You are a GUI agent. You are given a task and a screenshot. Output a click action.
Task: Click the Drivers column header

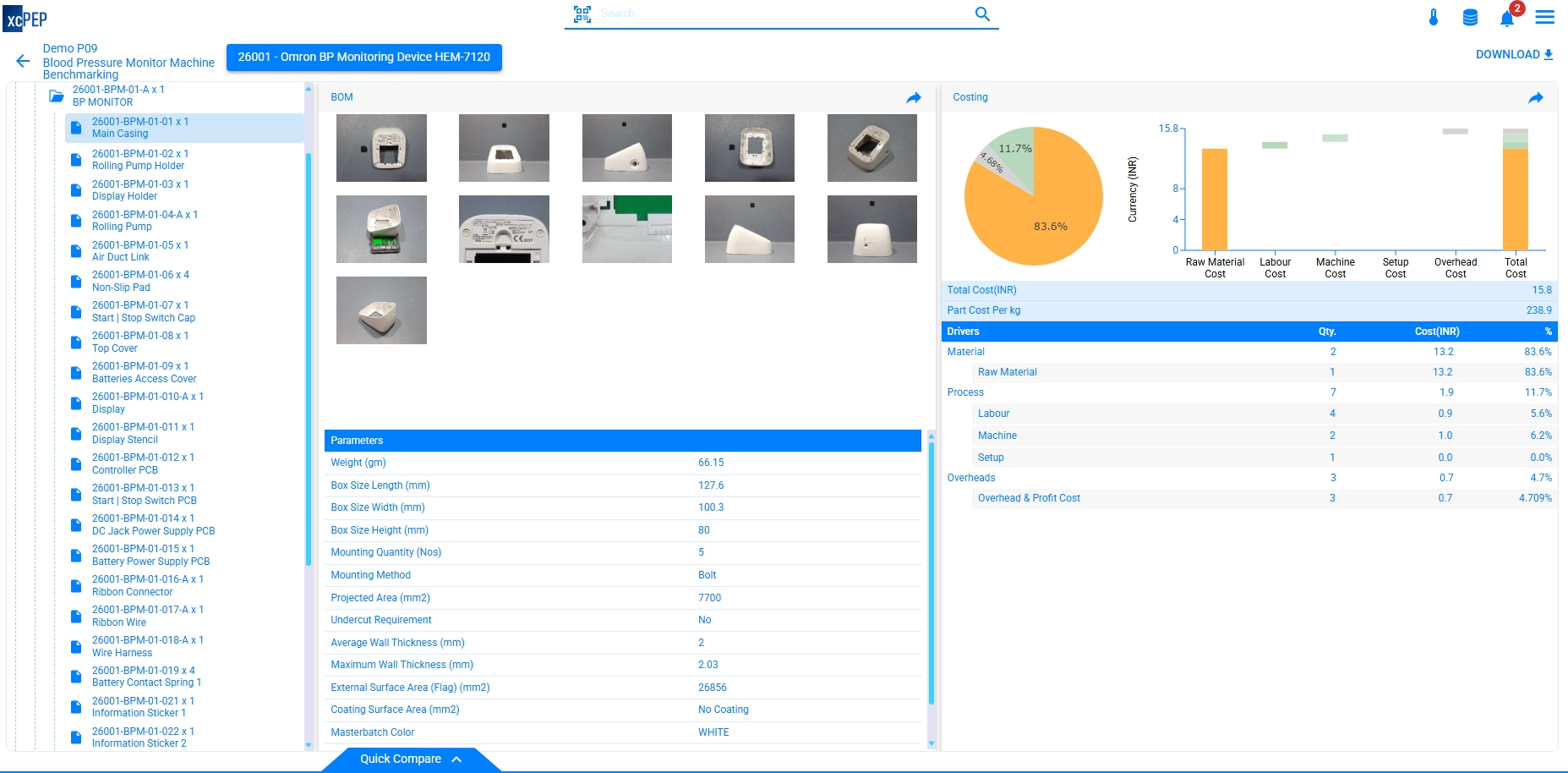[x=963, y=332]
